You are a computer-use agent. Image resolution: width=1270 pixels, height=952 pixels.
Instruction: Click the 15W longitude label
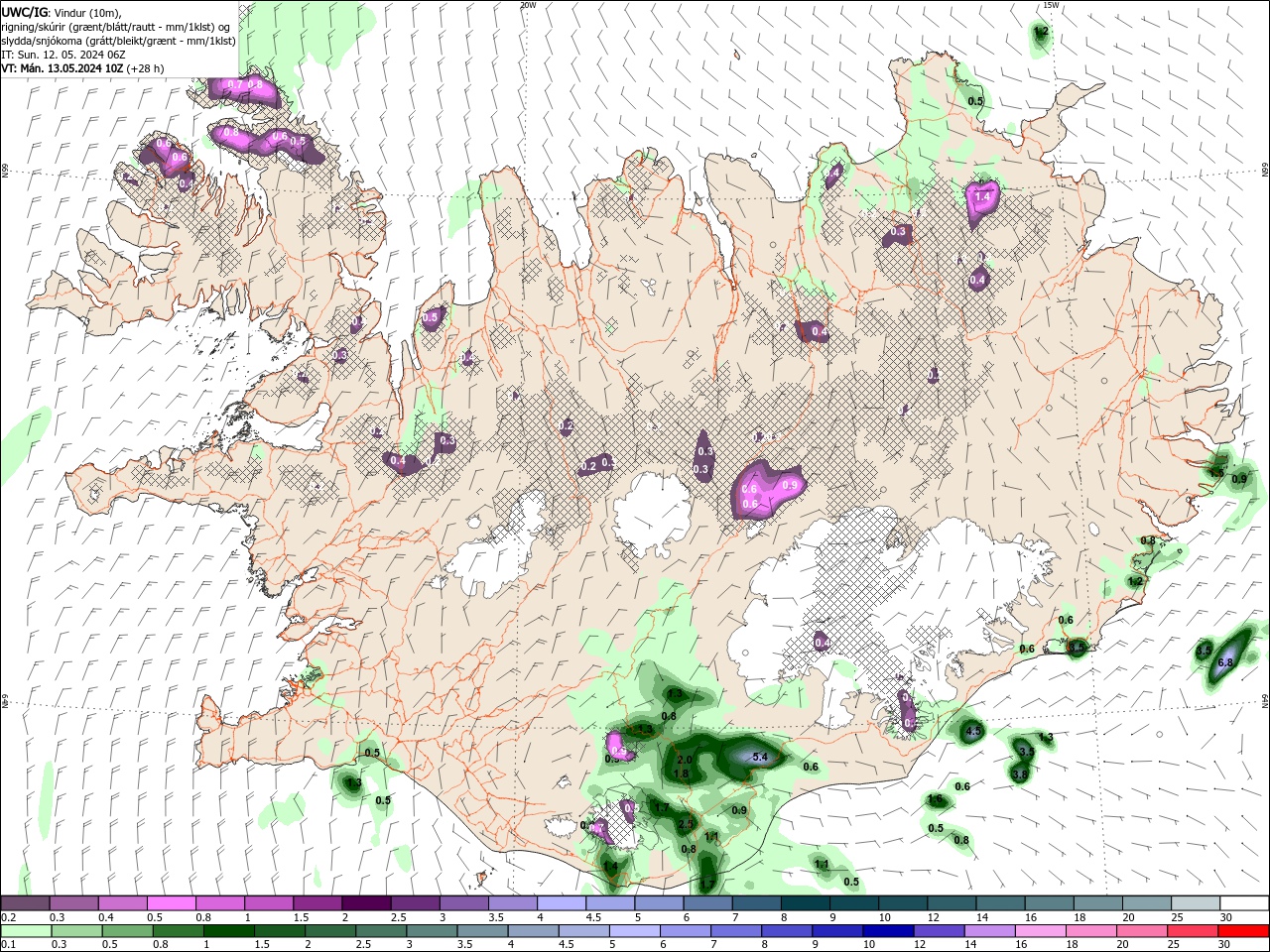pos(1052,5)
